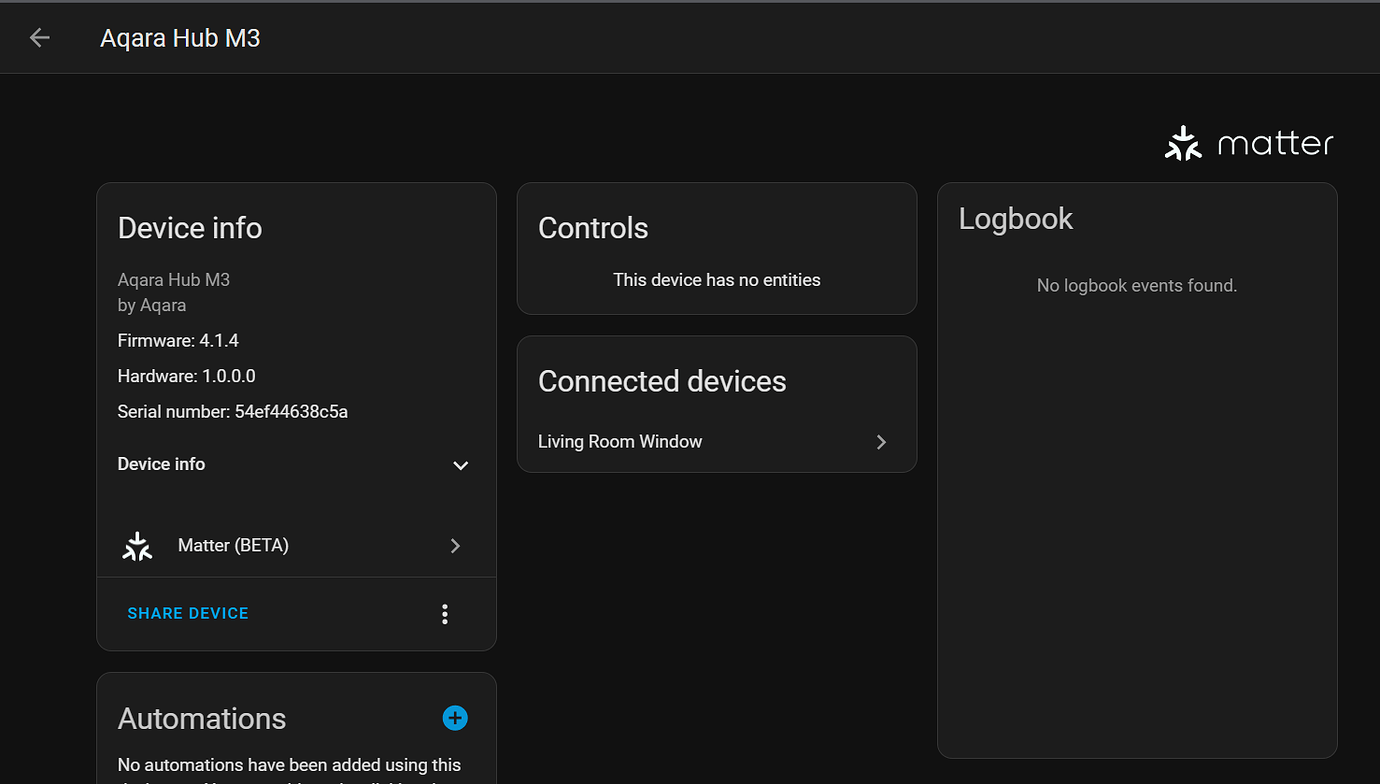Click the Connected devices section heading
The height and width of the screenshot is (784, 1380).
[x=661, y=381]
